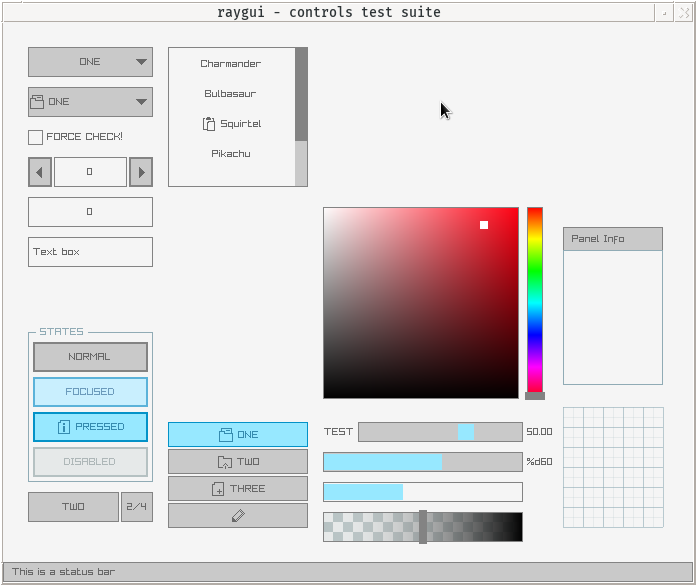
Task: Select the TWO toggle with folder icon
Action: click(x=238, y=462)
